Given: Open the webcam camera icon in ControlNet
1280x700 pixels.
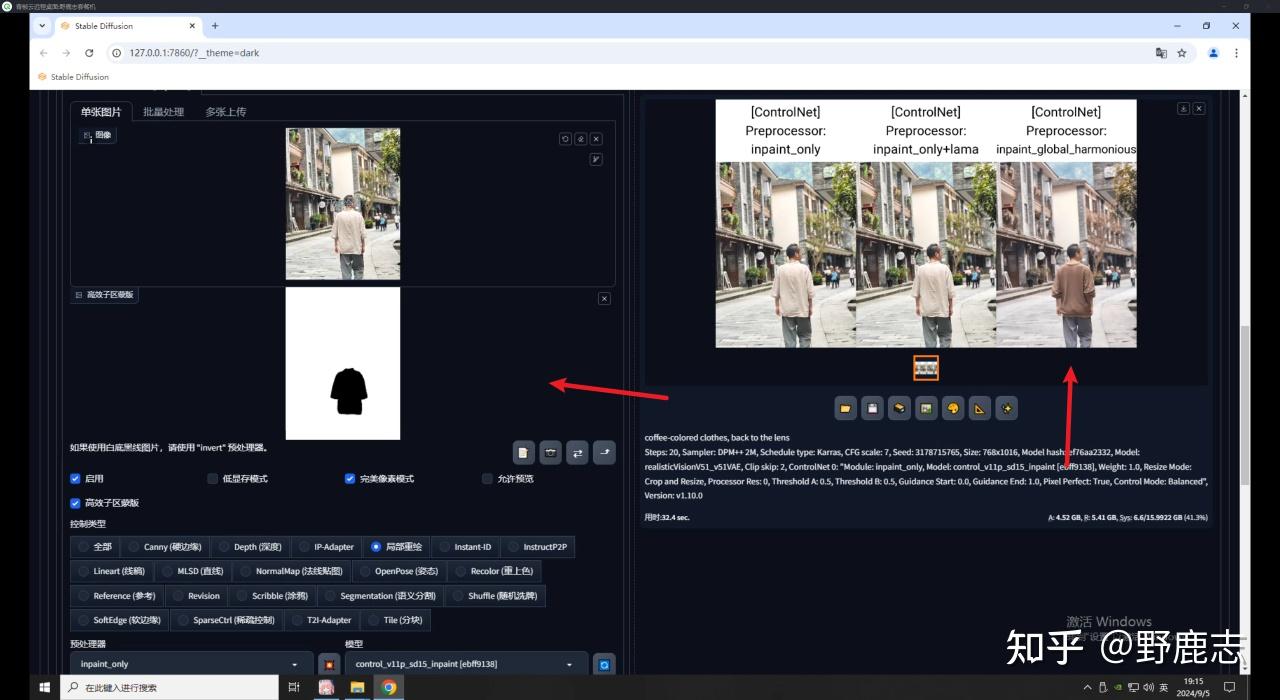Looking at the screenshot, I should 550,453.
